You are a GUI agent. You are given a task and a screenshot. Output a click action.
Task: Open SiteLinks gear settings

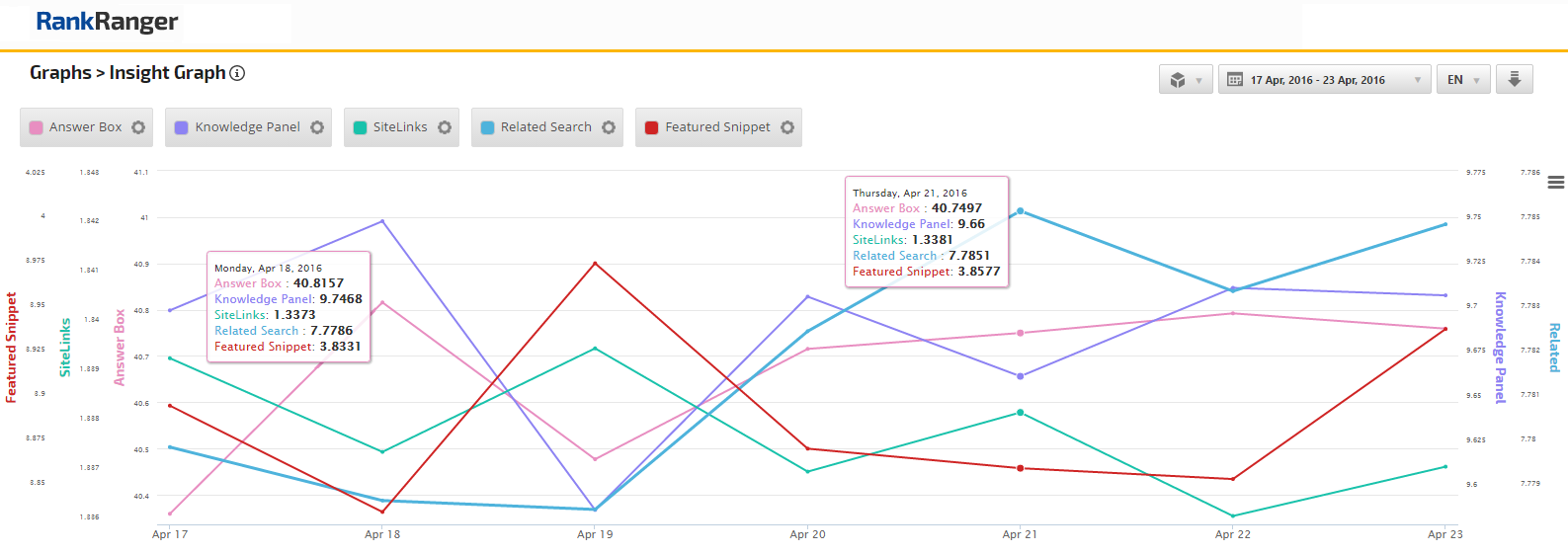[445, 127]
